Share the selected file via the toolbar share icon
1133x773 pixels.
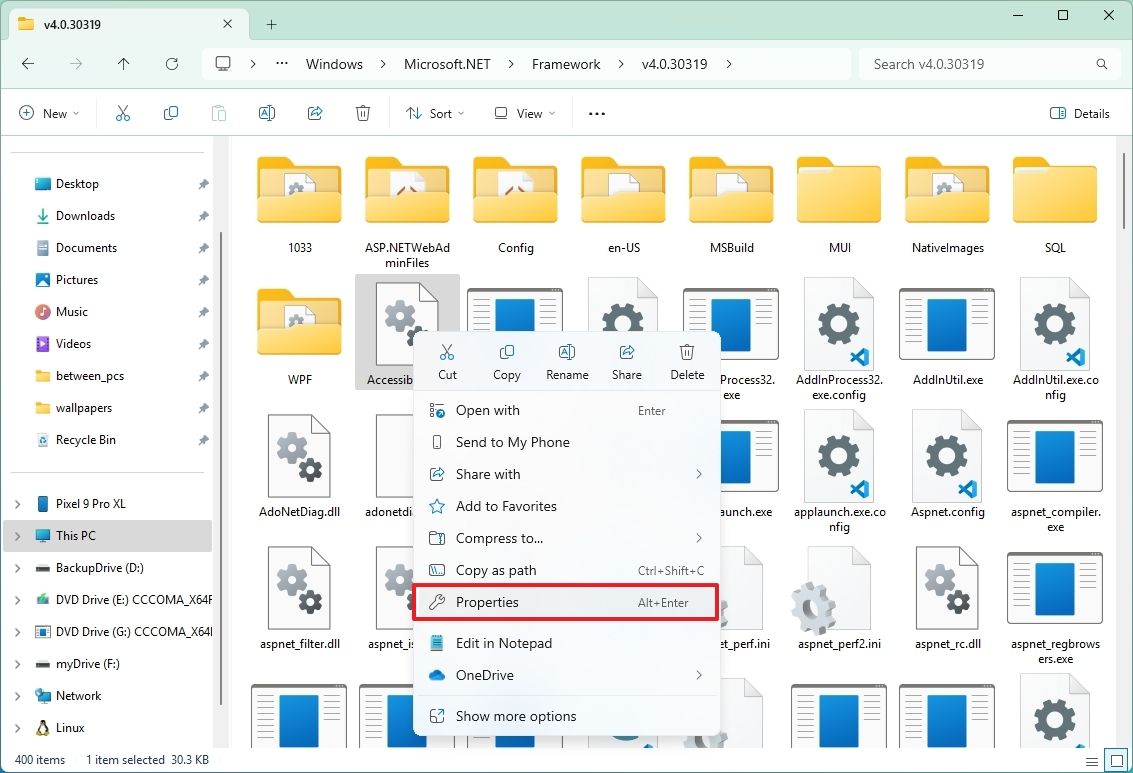(x=315, y=112)
